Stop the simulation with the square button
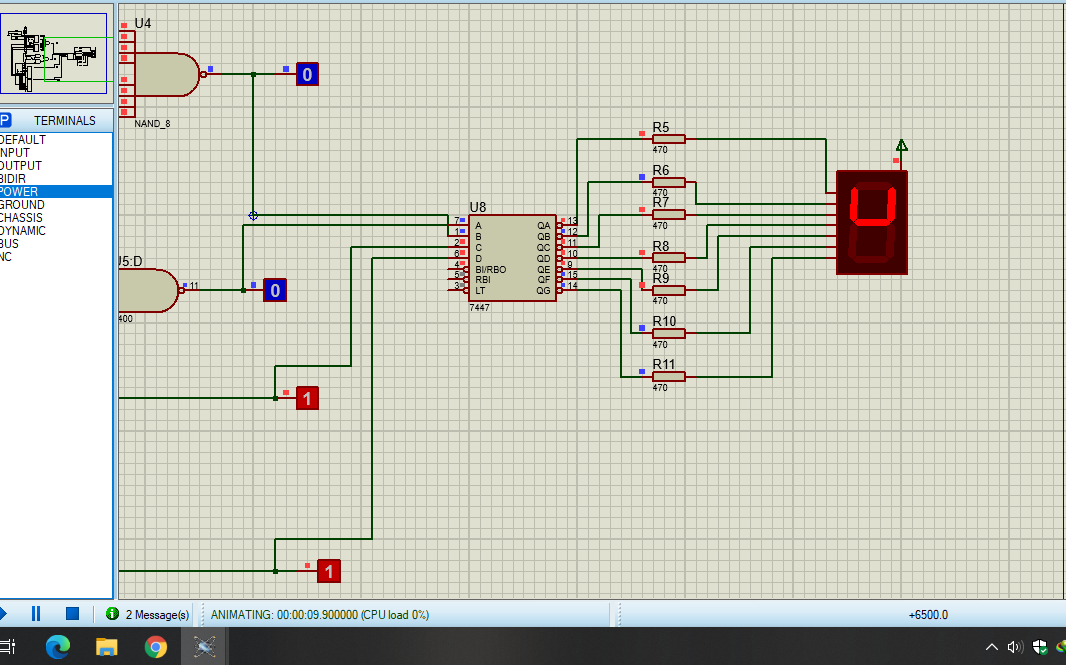Viewport: 1066px width, 665px height. [x=71, y=612]
